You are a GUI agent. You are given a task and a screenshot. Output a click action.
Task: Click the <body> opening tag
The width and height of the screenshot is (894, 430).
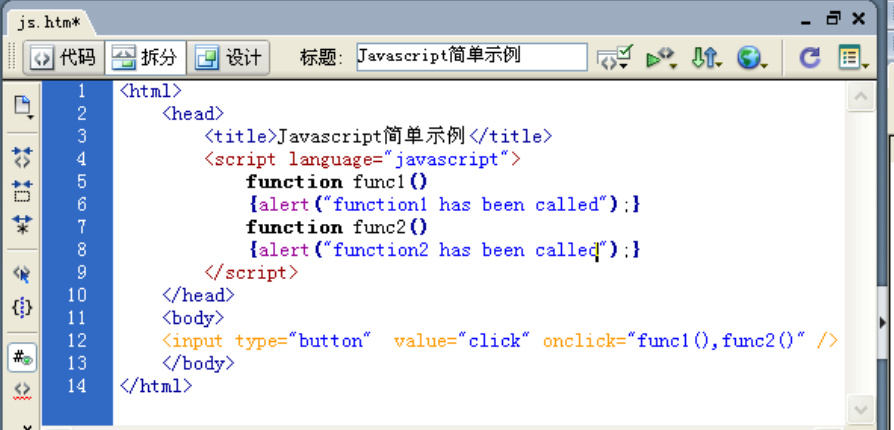click(x=193, y=318)
